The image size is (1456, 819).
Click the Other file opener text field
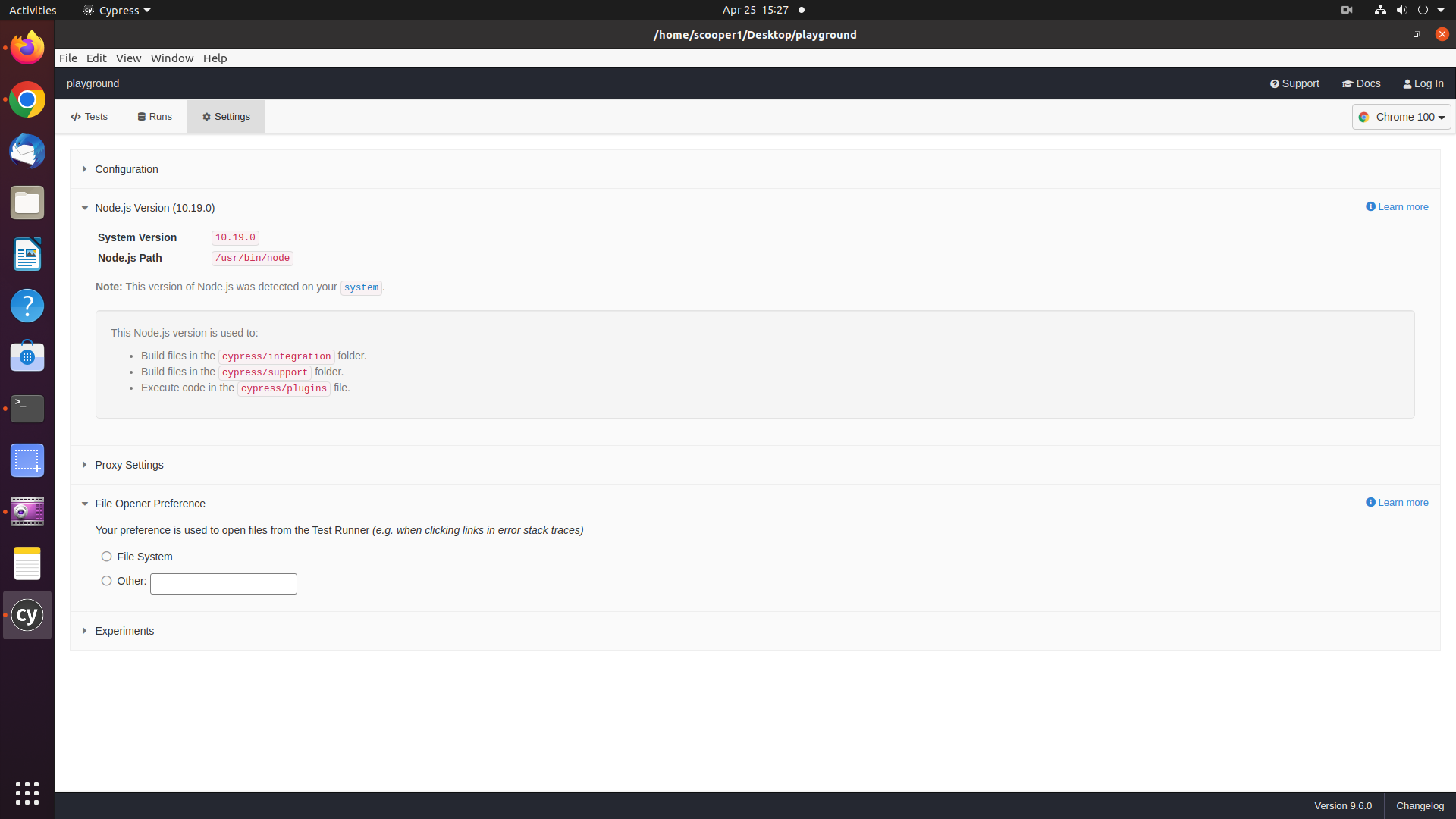(x=224, y=584)
